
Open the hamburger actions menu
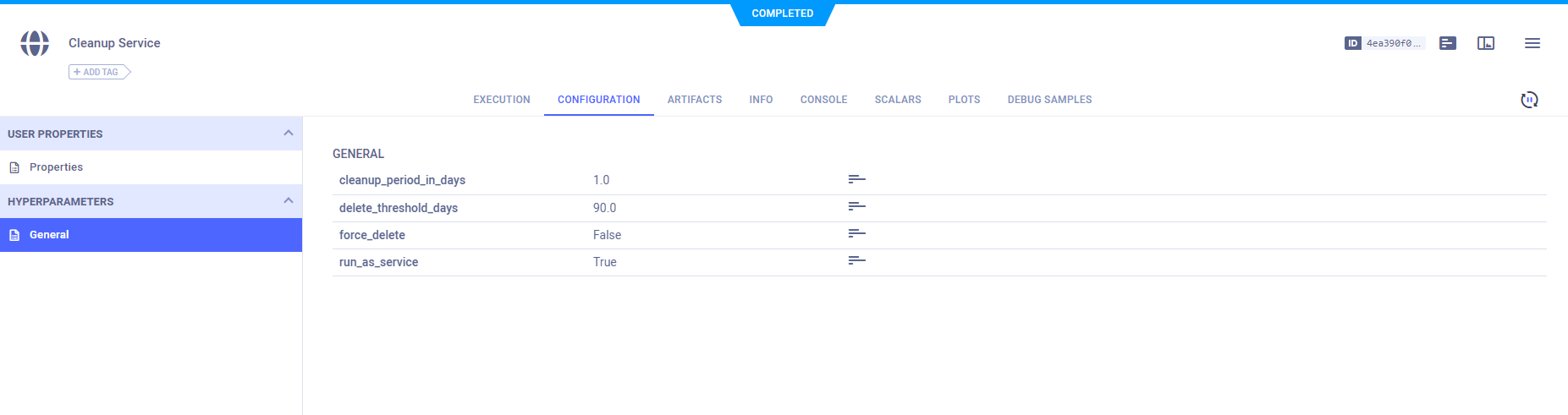pyautogui.click(x=1532, y=43)
